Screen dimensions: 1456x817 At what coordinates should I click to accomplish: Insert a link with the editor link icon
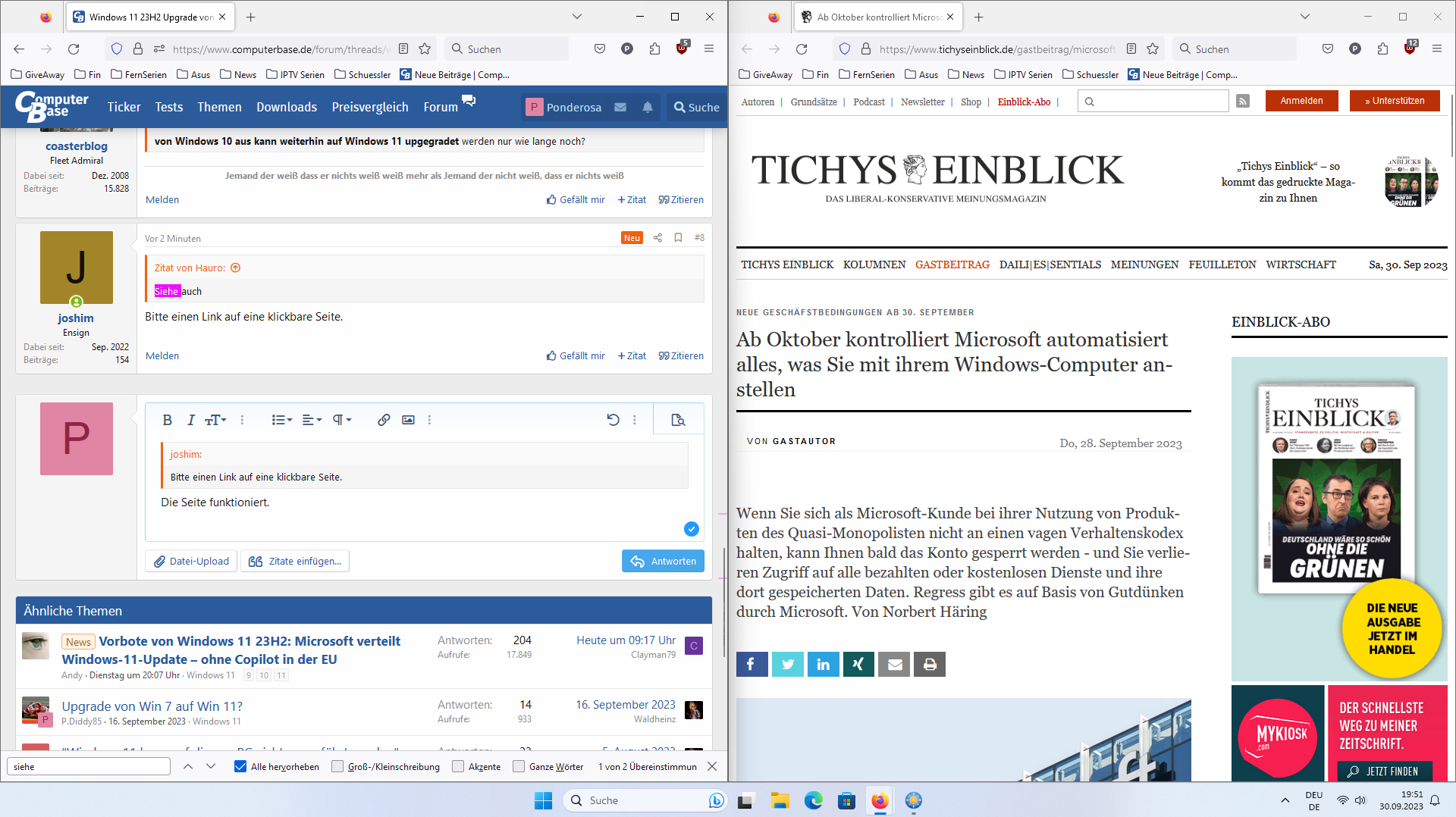coord(384,420)
